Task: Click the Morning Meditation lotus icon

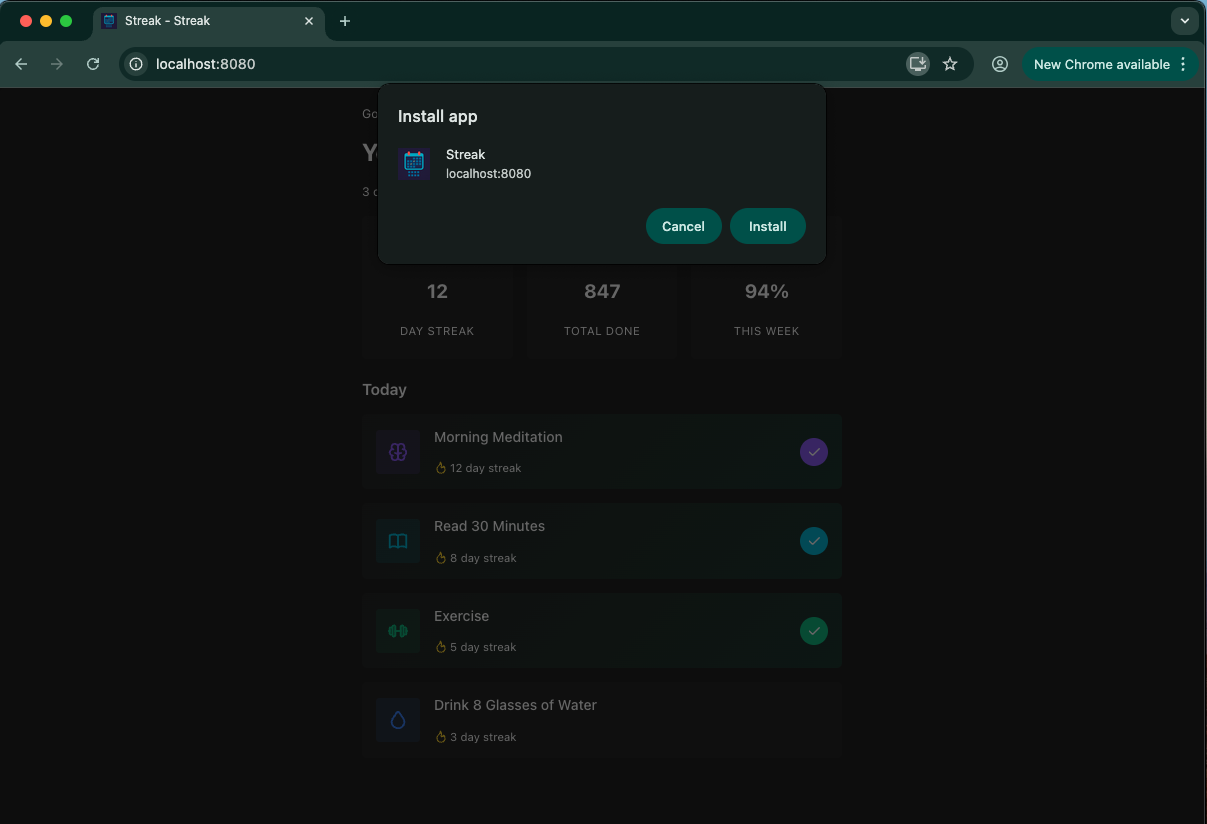Action: tap(397, 452)
